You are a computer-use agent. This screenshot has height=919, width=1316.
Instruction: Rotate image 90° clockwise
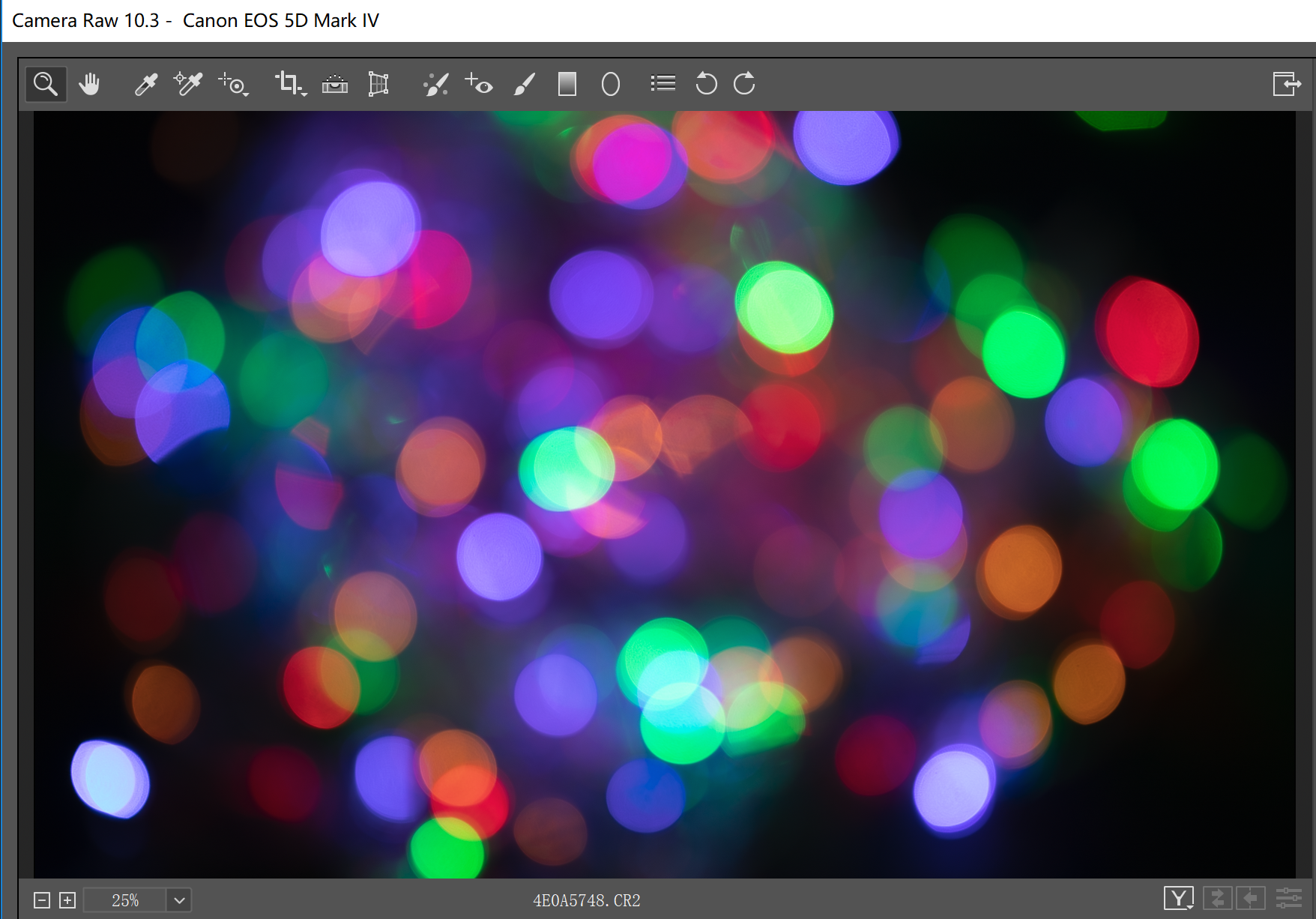(x=744, y=84)
